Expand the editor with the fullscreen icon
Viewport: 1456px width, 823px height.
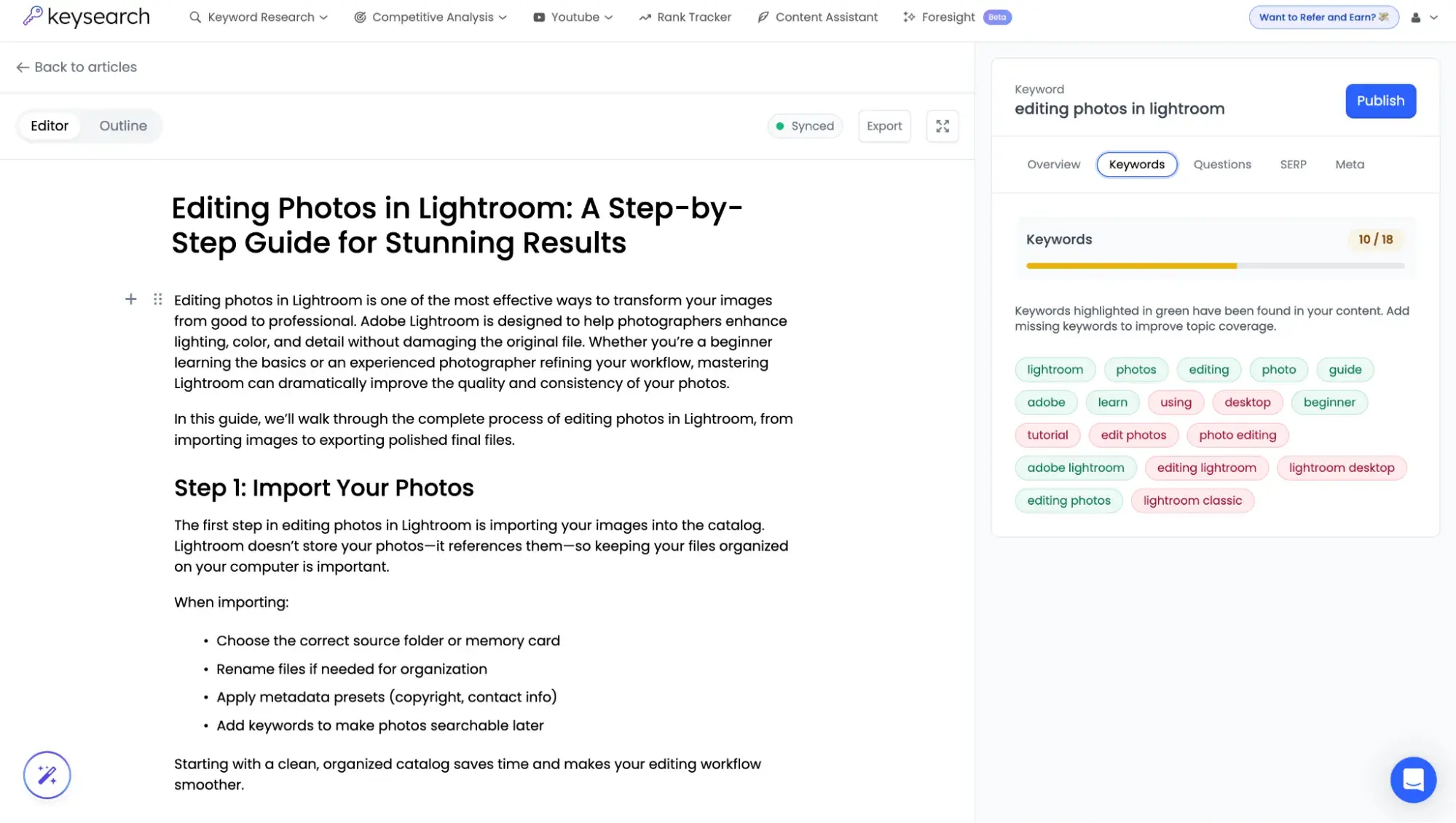tap(942, 125)
